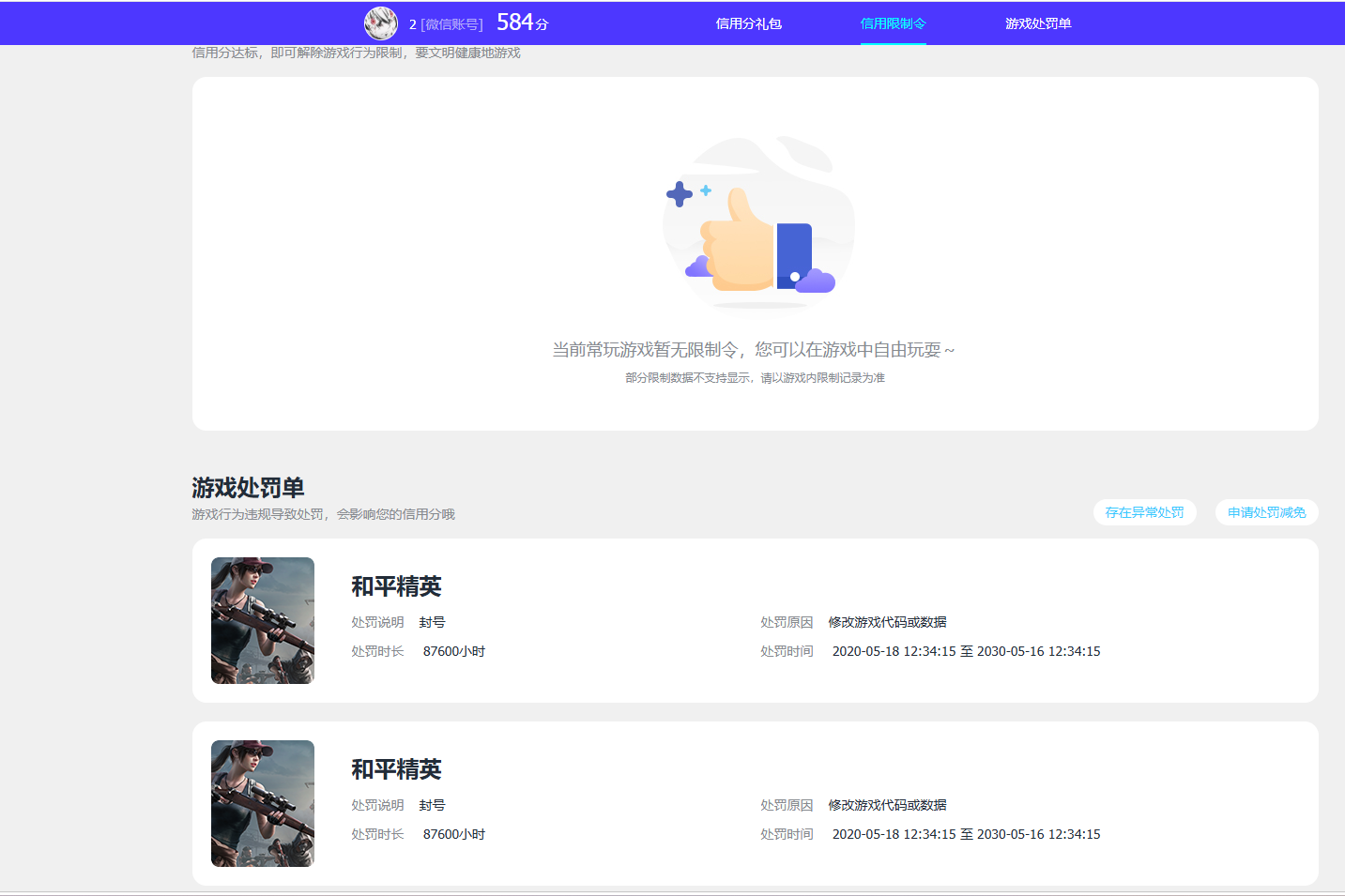
Task: Click penalty time range in second card
Action: (967, 834)
